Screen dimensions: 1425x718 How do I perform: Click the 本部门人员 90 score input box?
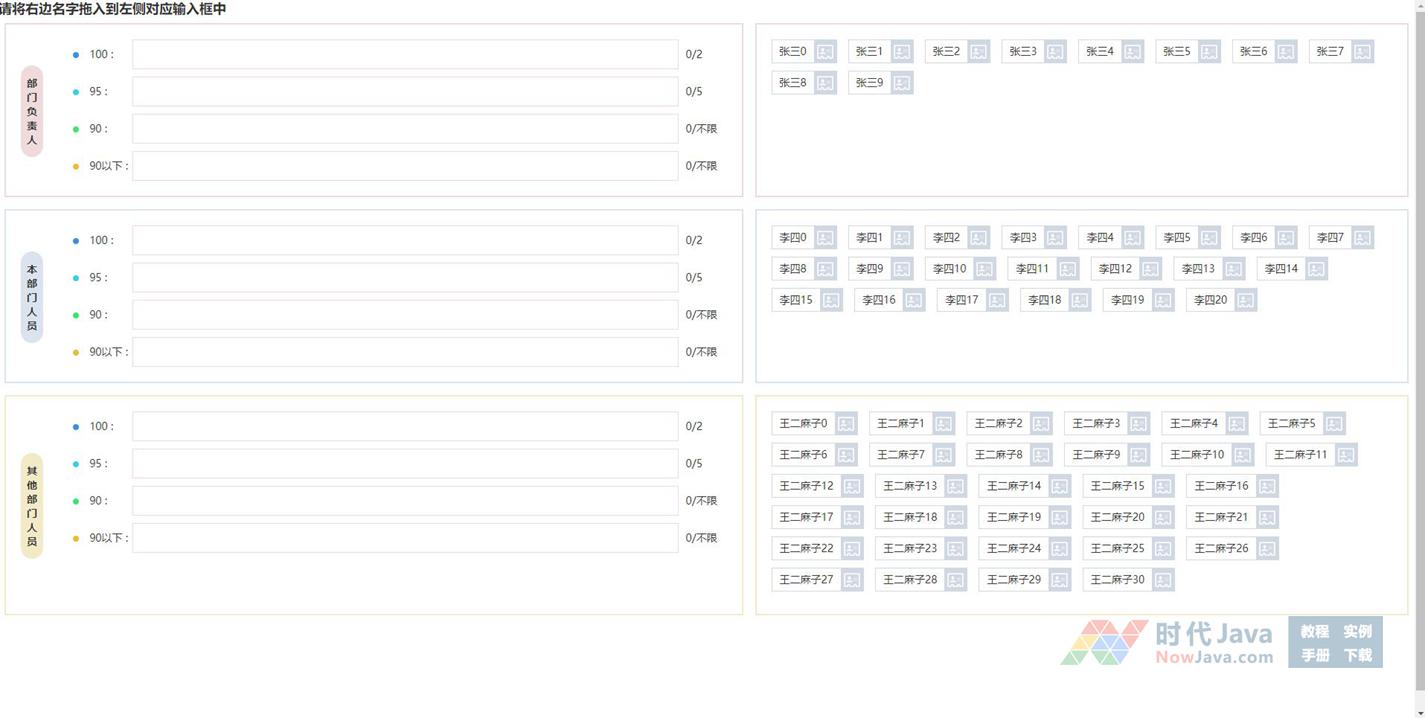coord(405,315)
